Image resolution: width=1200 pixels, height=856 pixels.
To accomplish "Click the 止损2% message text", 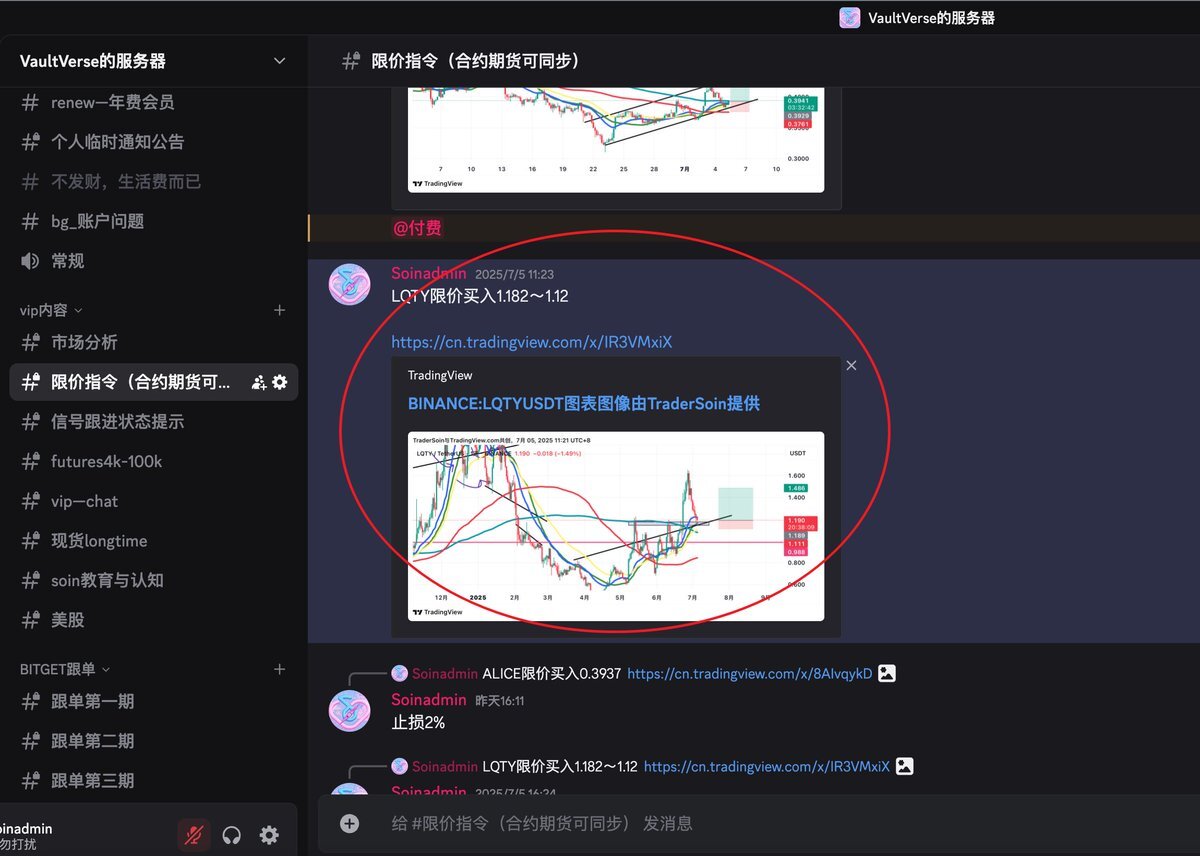I will [418, 722].
